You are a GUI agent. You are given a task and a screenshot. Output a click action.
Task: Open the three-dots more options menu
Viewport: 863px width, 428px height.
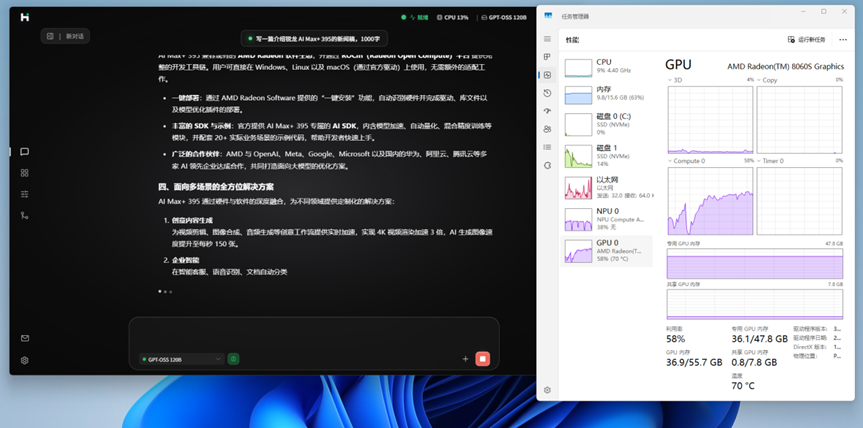843,40
